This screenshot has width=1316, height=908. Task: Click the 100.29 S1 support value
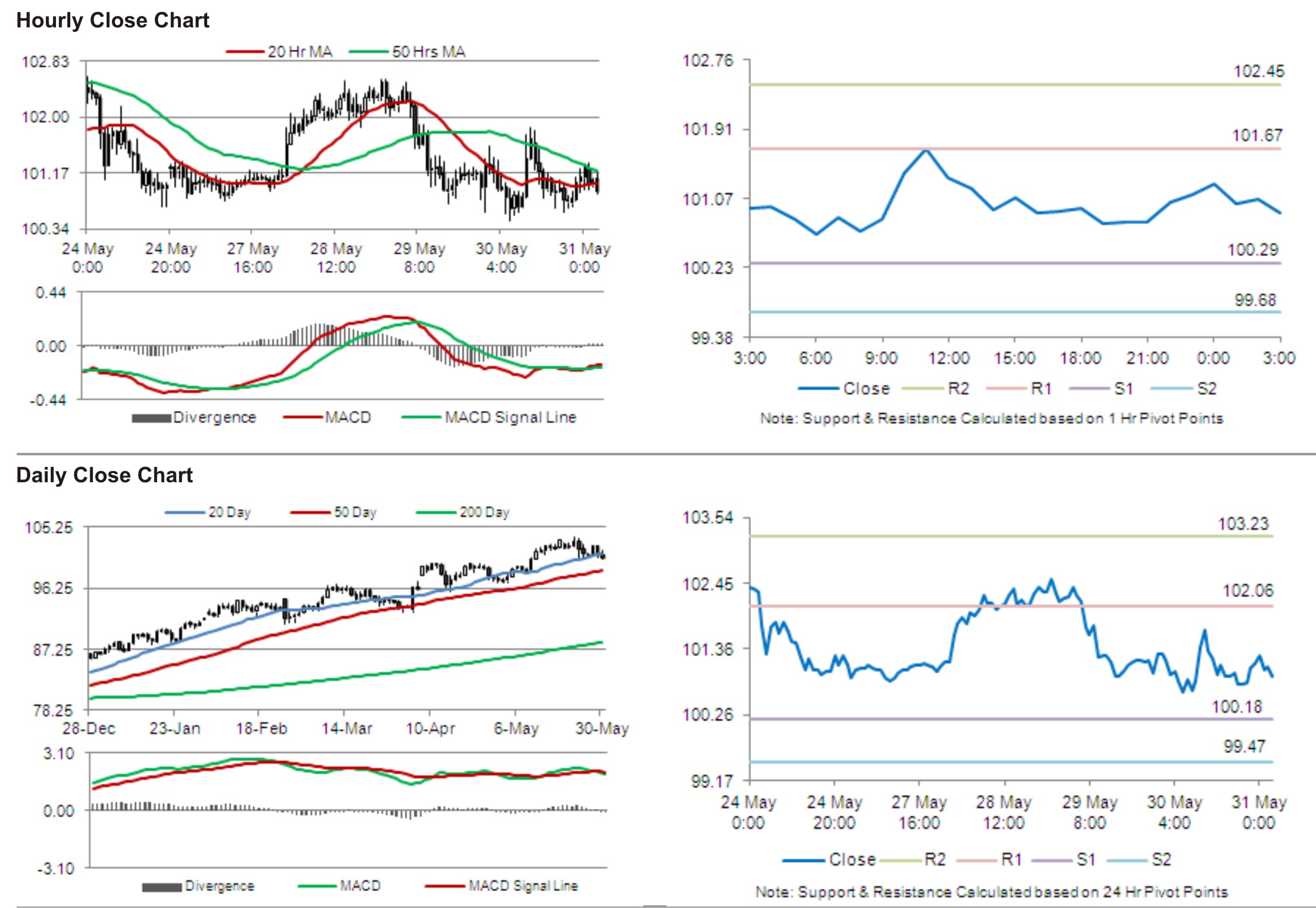pyautogui.click(x=1253, y=249)
